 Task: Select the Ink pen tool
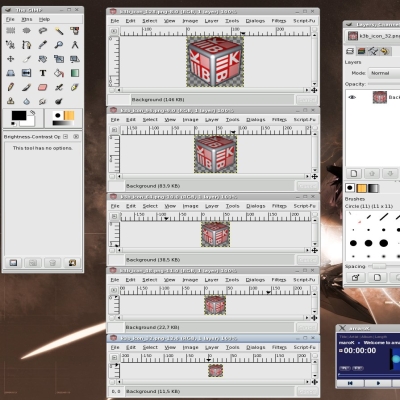(x=75, y=87)
